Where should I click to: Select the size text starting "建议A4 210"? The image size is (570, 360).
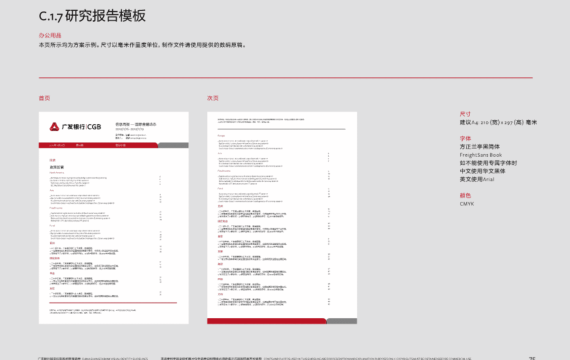pos(498,122)
